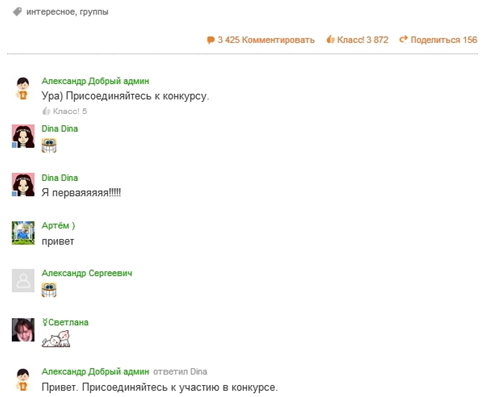Click the grinning smiley in Dina's comment
This screenshot has width=482, height=397.
(x=49, y=146)
